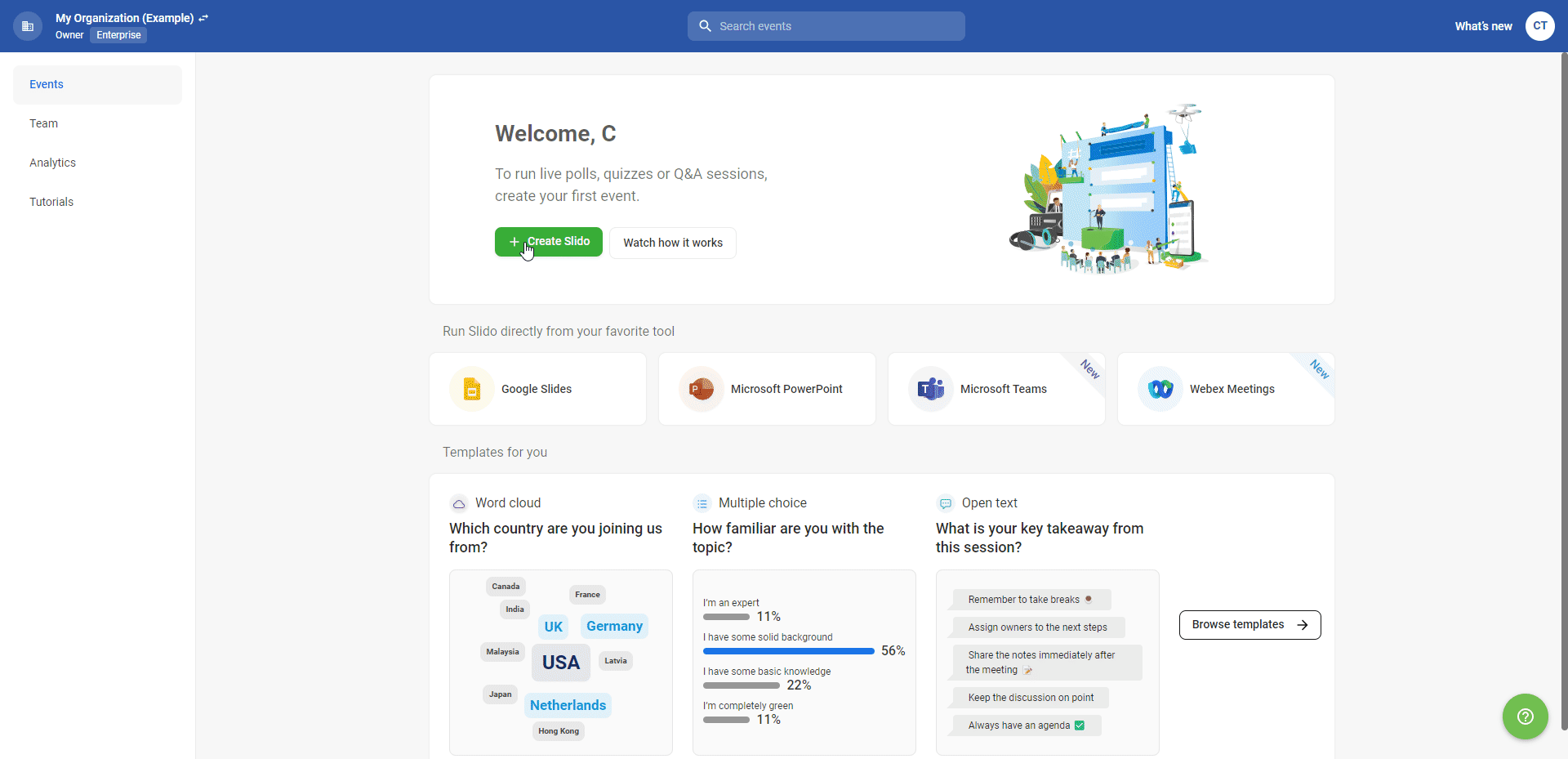Select the multiple choice template preview

804,663
